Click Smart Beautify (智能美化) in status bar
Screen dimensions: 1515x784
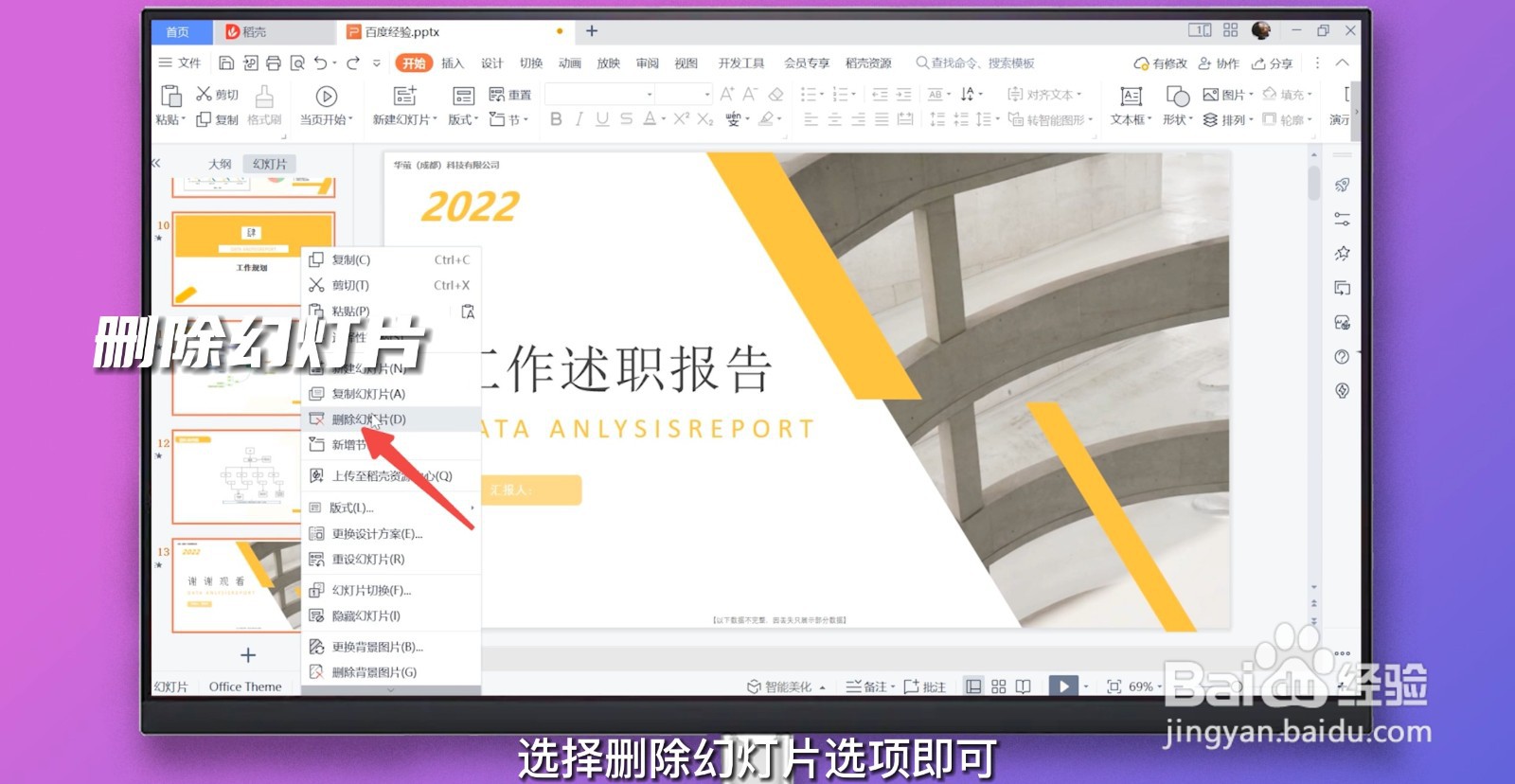point(786,686)
